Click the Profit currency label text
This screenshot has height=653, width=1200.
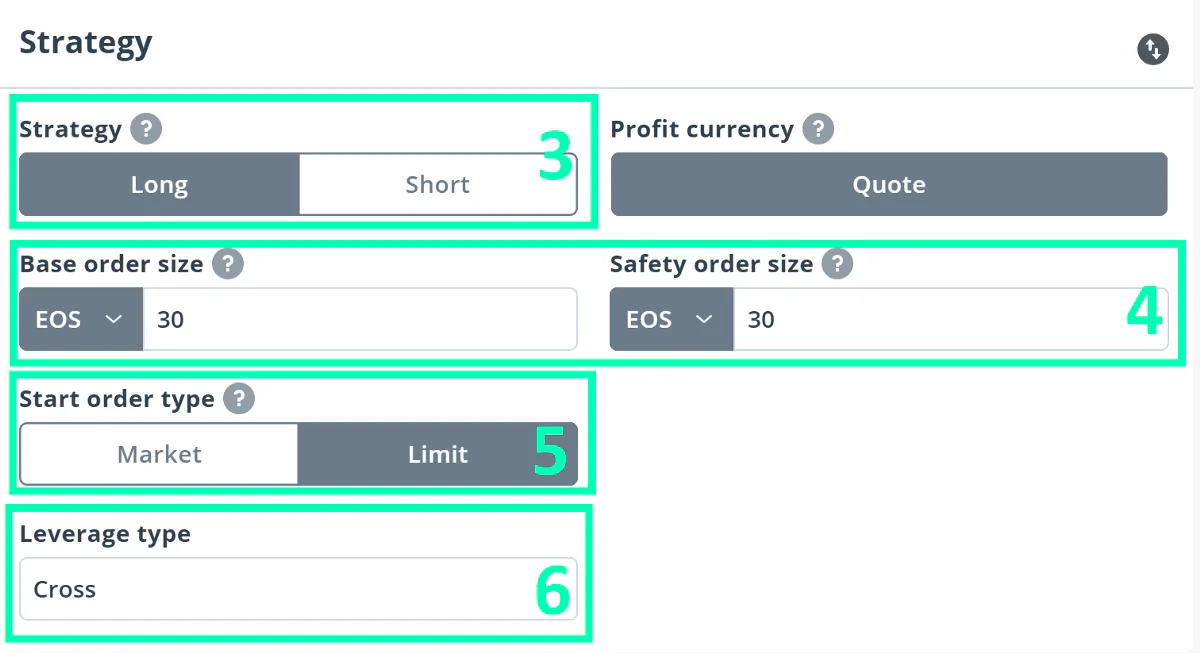(702, 129)
